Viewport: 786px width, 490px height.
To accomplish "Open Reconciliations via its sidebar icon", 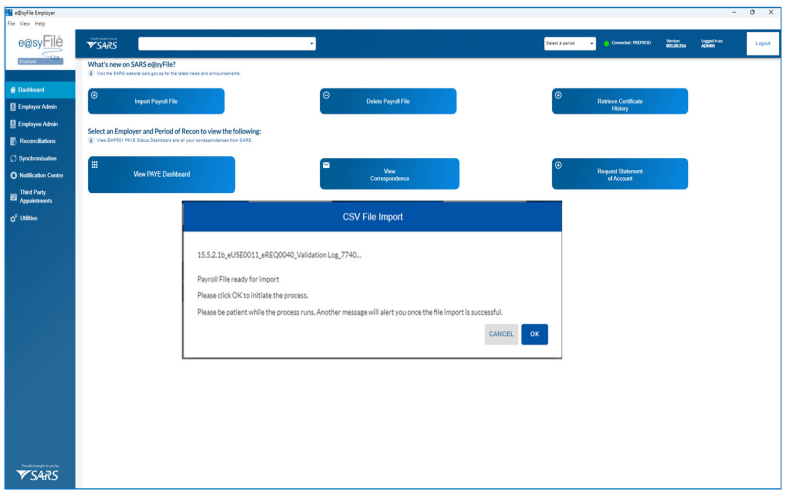I will pyautogui.click(x=12, y=141).
